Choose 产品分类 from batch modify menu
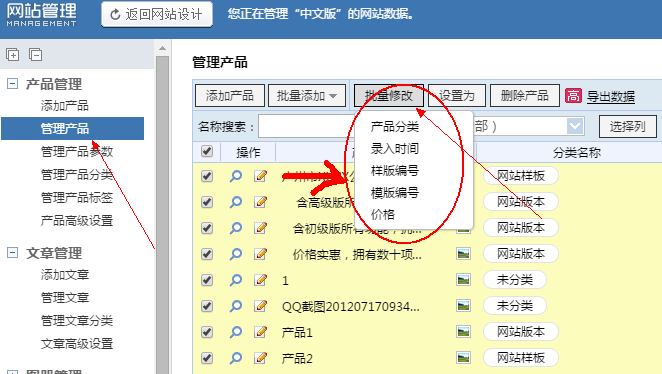The image size is (662, 374). click(x=395, y=127)
